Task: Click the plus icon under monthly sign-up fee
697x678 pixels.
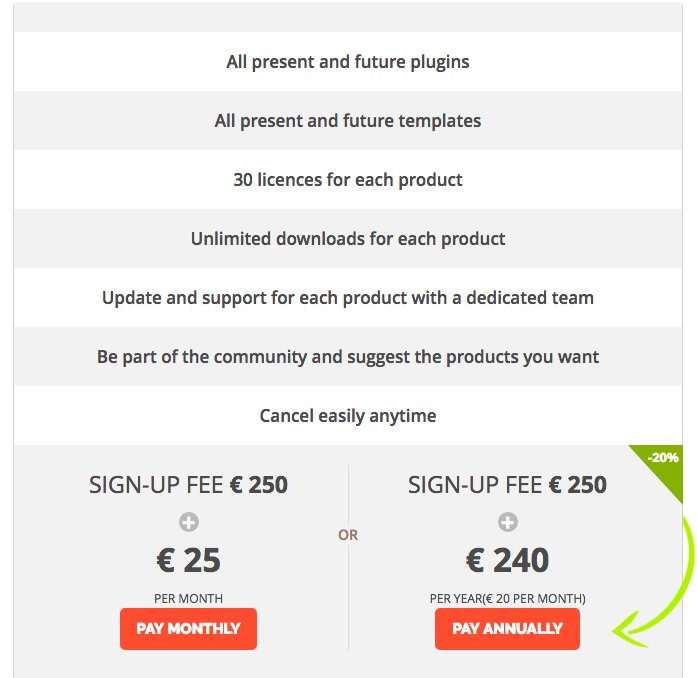Action: (189, 522)
